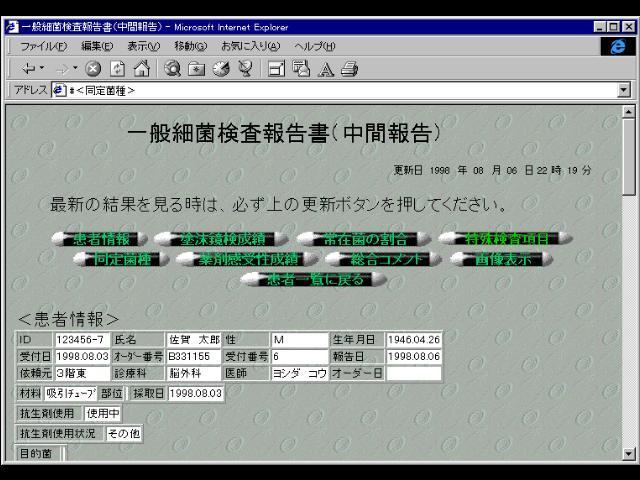Open the 表示 menu

coord(145,47)
